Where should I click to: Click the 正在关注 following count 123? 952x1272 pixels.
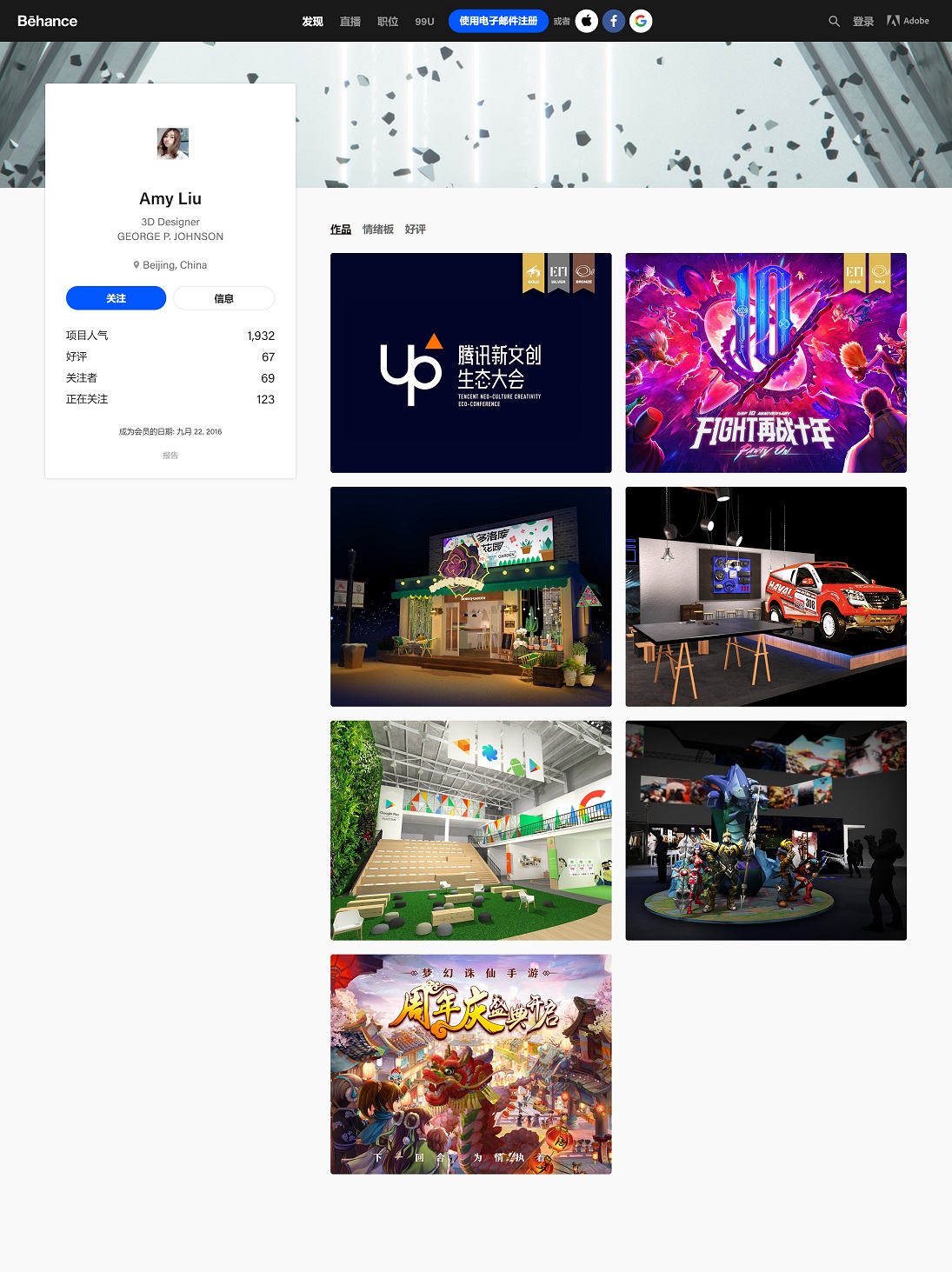[265, 399]
